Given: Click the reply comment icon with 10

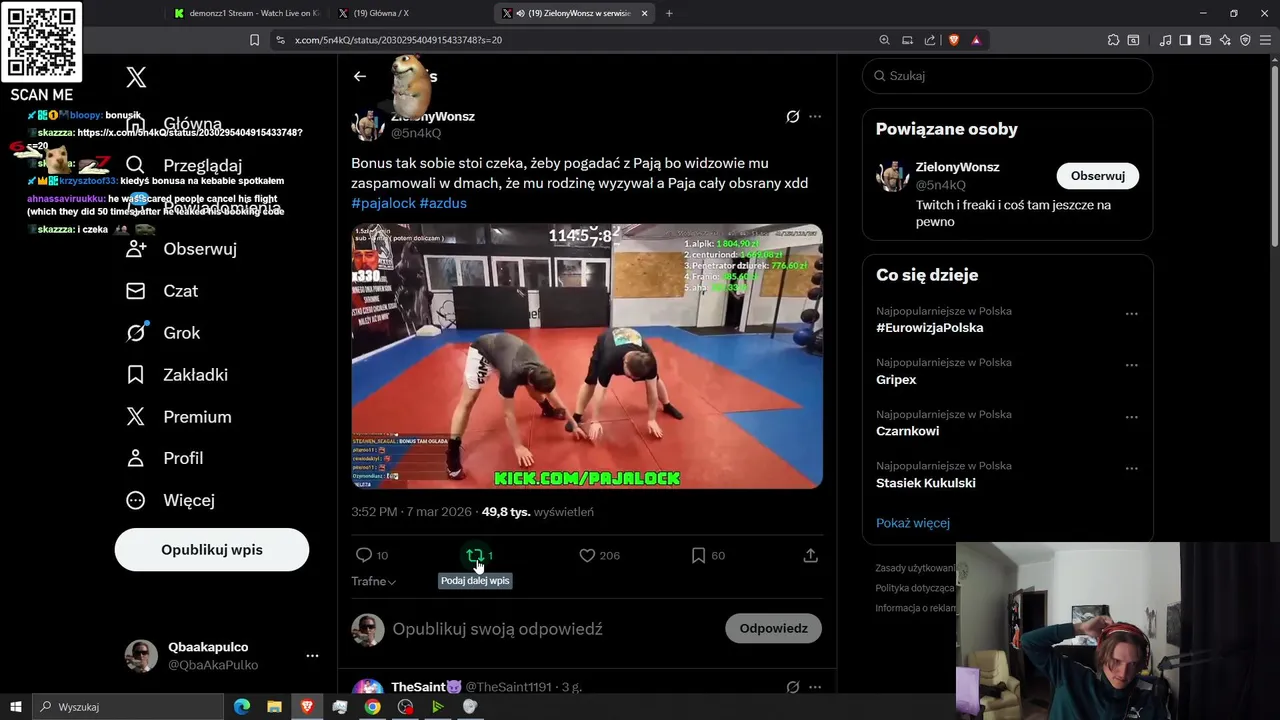Looking at the screenshot, I should coord(371,555).
